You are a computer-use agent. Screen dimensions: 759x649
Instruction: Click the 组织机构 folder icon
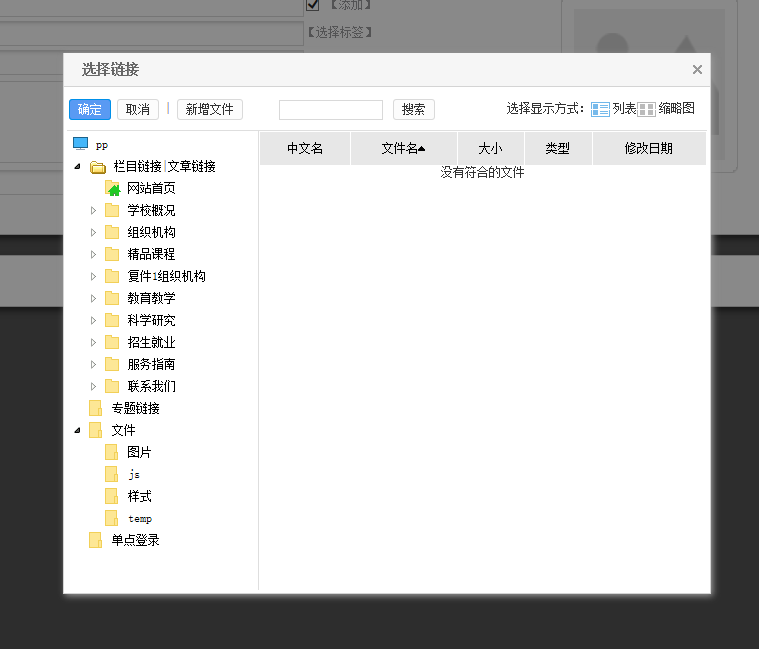coord(112,232)
